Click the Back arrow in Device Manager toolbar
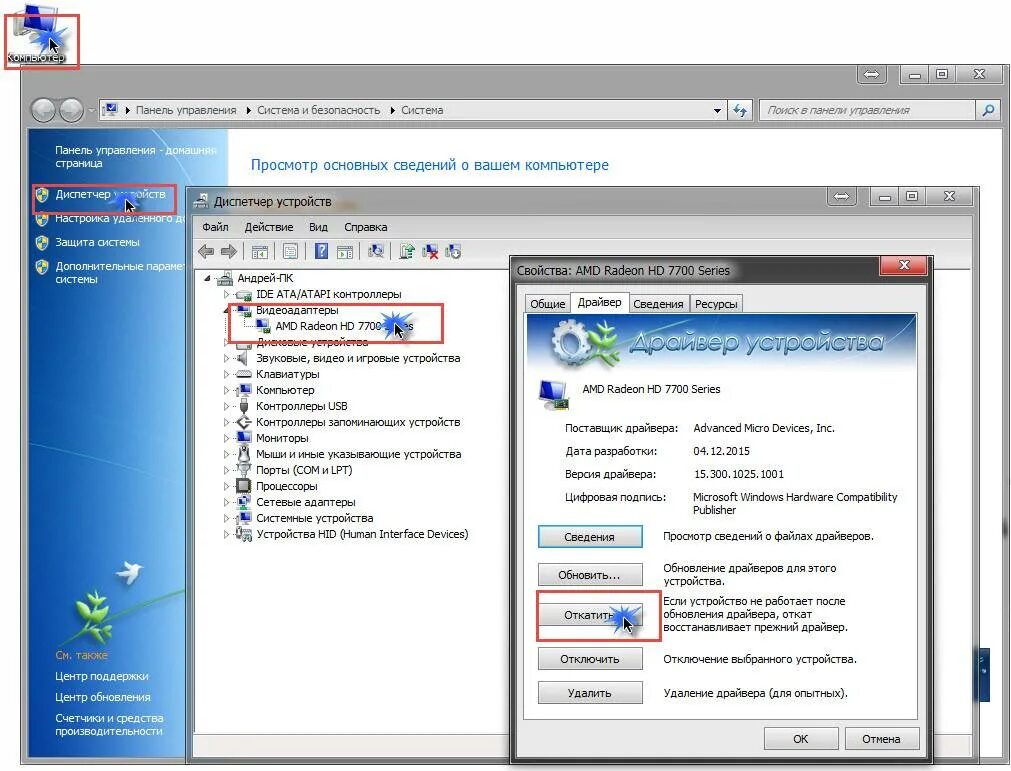 click(x=206, y=251)
